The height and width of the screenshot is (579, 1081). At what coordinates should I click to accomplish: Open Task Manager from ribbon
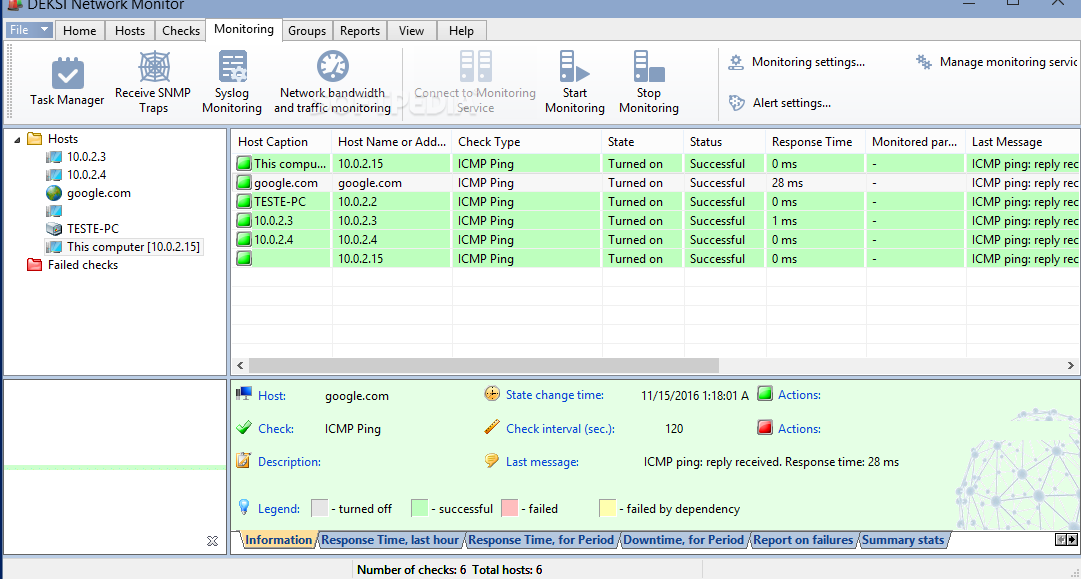click(x=67, y=81)
